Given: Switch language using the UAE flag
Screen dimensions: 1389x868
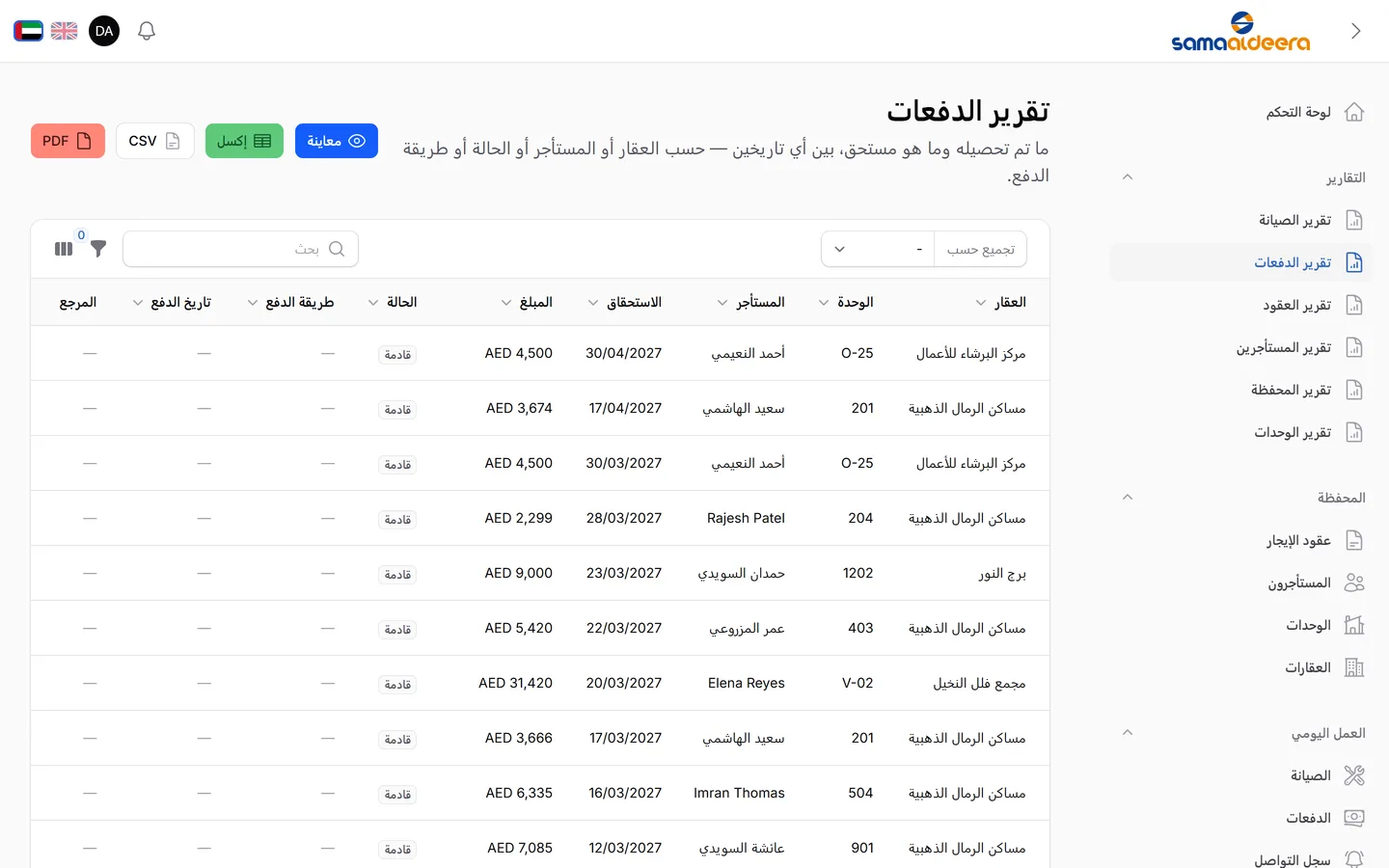Looking at the screenshot, I should [28, 31].
